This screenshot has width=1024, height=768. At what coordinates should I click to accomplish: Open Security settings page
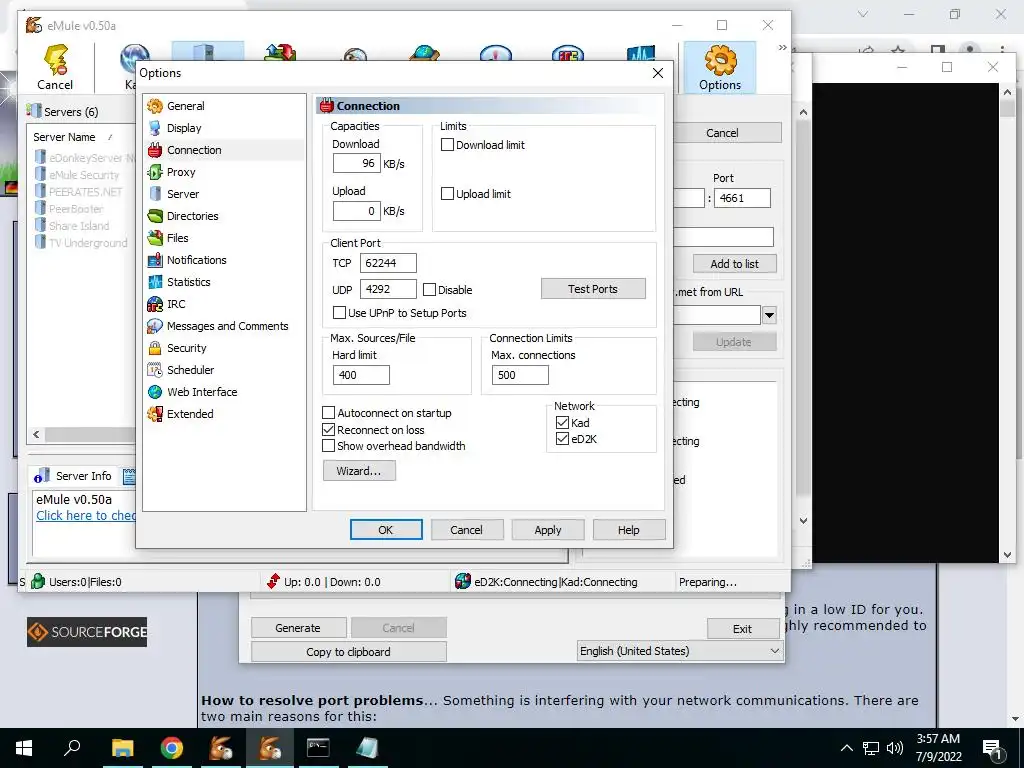click(x=186, y=348)
